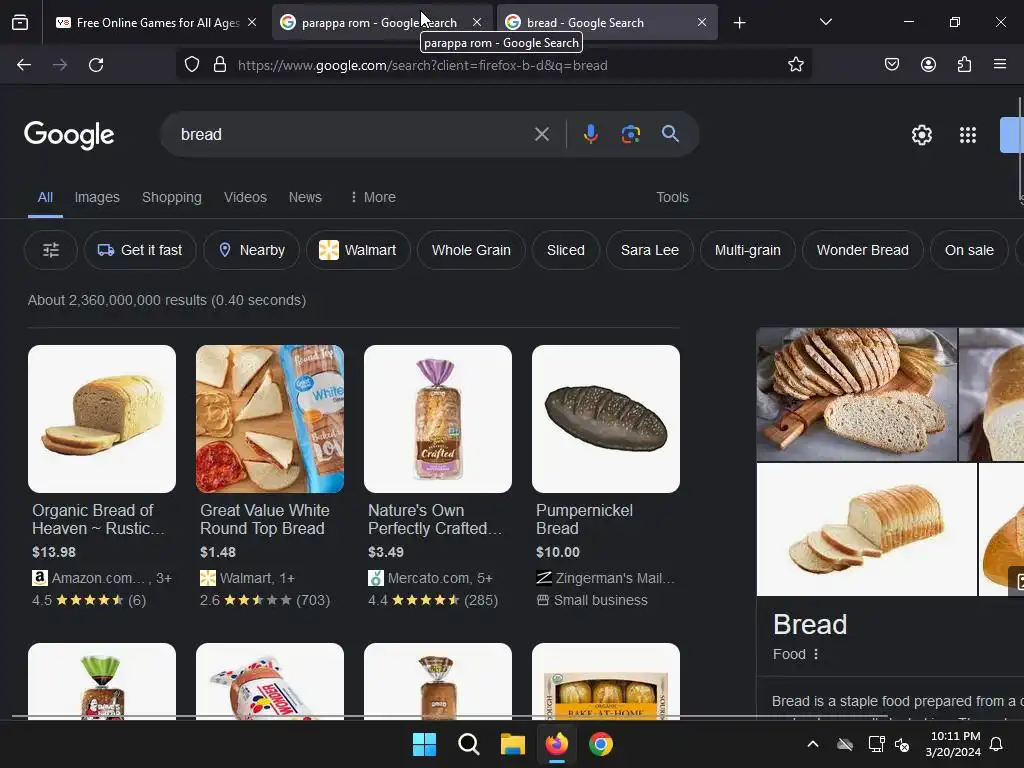Screen dimensions: 1024x768
Task: Filter by Sara Lee brand
Action: (x=650, y=250)
